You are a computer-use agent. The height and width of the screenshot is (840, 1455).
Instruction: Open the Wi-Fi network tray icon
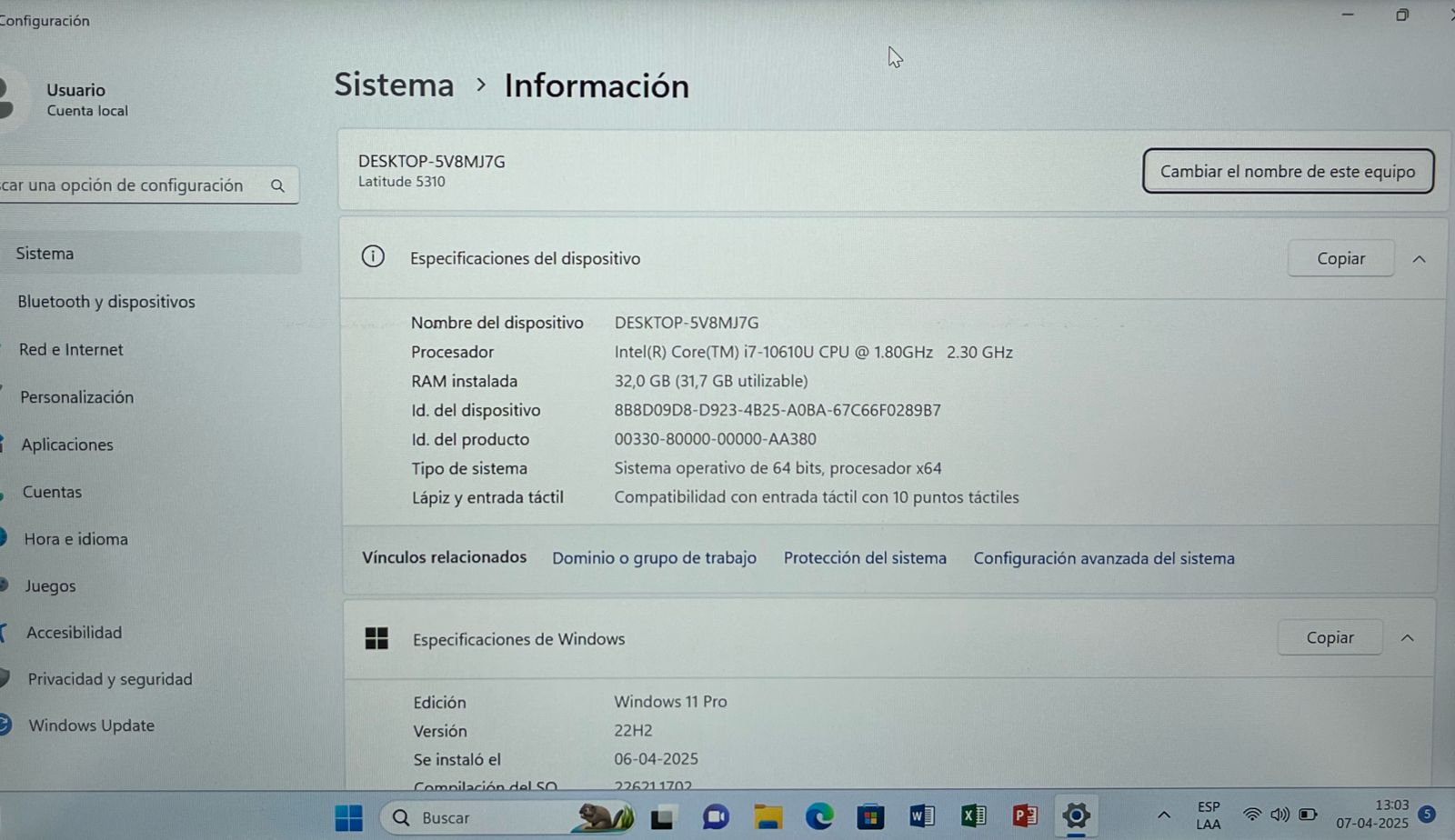point(1252,815)
